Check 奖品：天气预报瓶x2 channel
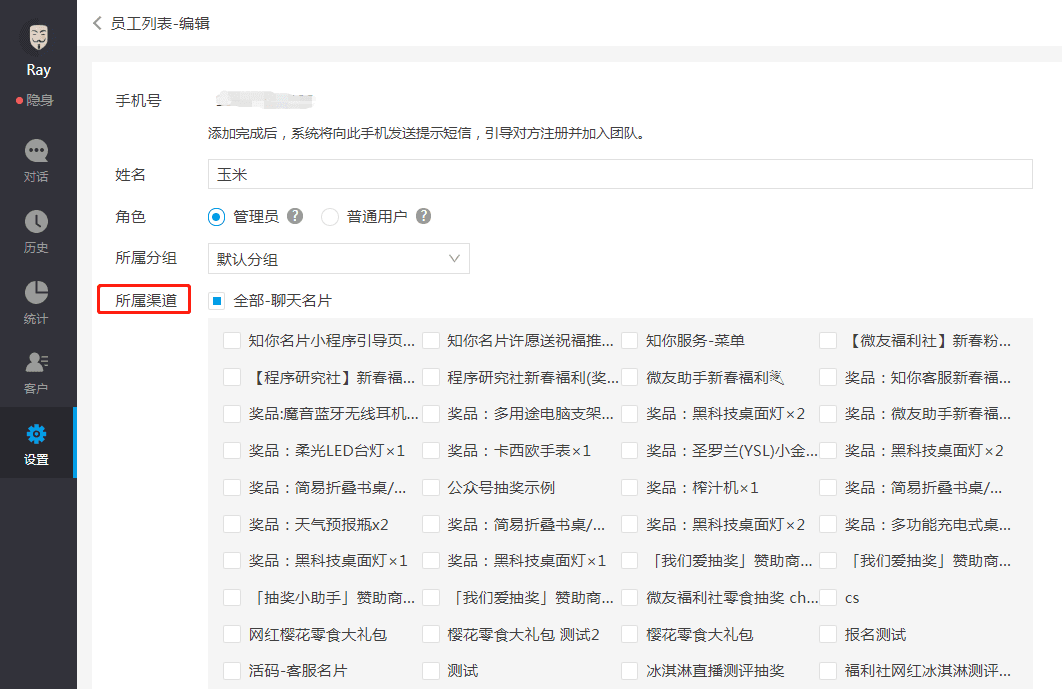1062x689 pixels. pos(232,524)
